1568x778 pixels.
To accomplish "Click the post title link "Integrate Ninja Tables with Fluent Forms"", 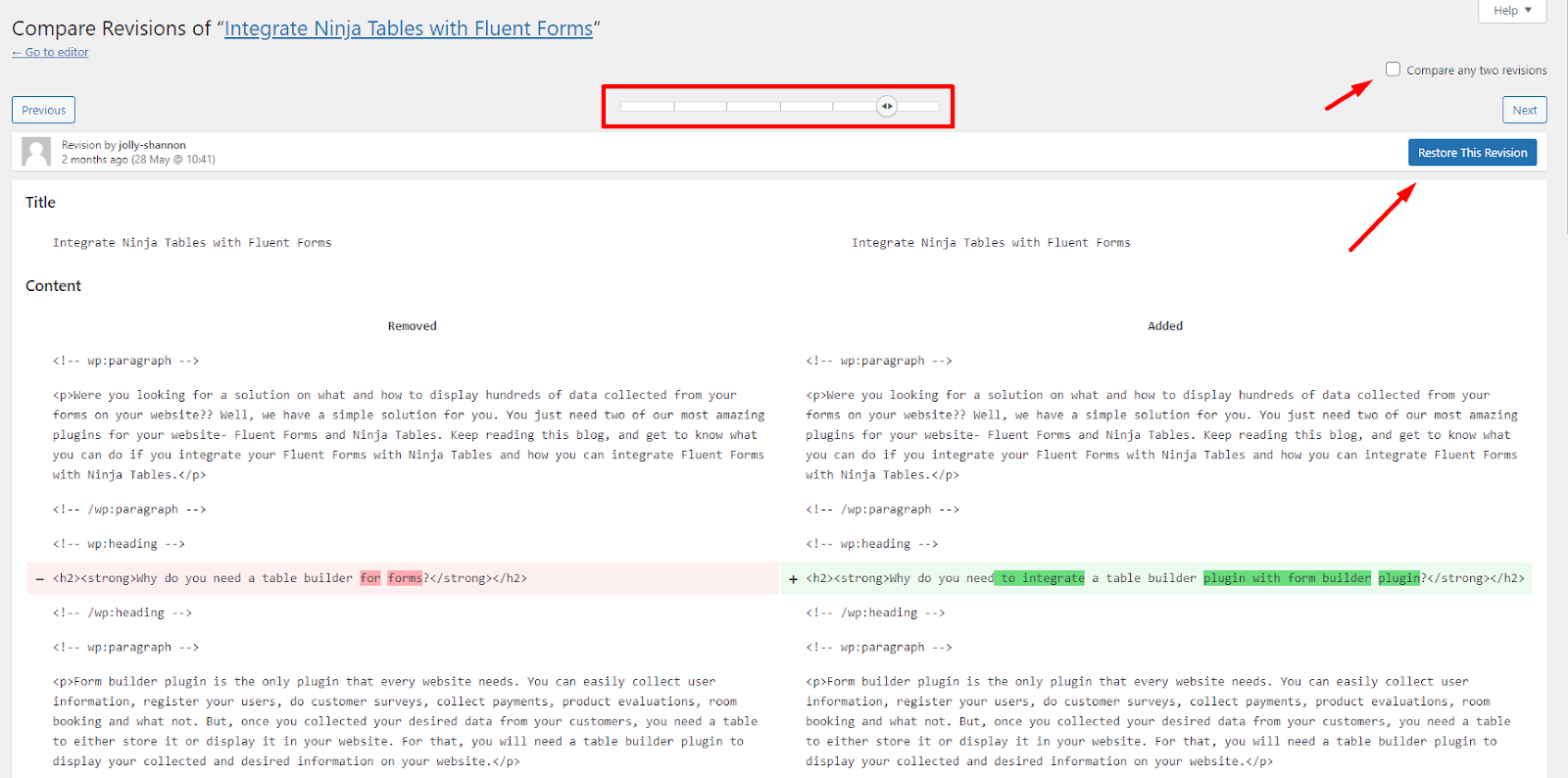I will (409, 28).
